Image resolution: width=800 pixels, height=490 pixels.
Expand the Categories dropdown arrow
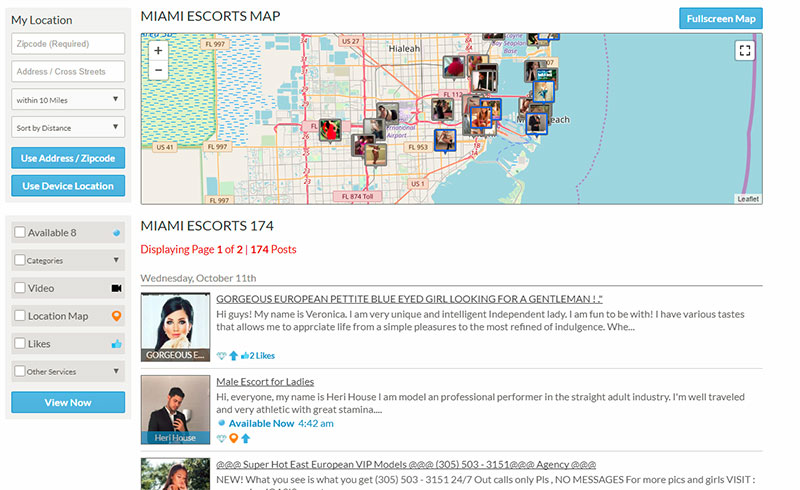116,260
